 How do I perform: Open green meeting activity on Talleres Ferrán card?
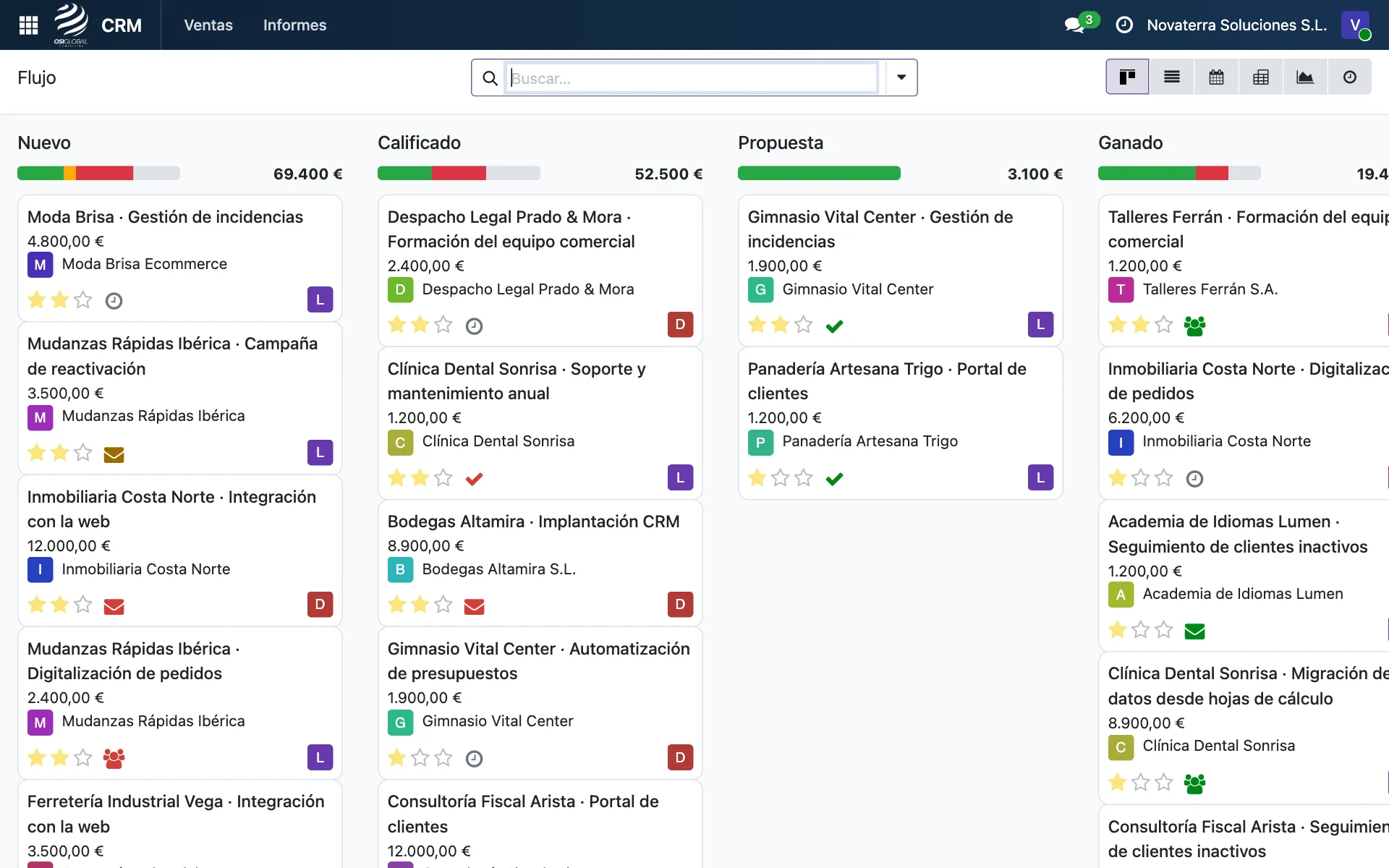1194,326
